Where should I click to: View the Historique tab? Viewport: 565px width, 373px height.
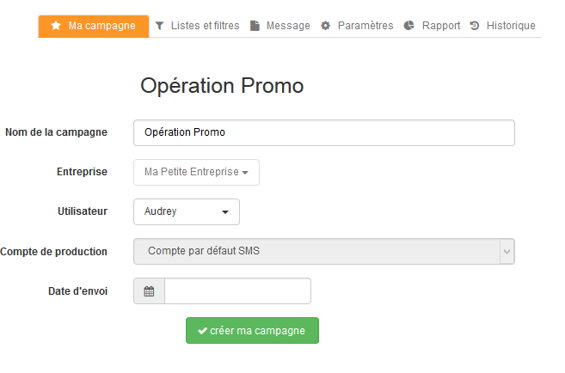(503, 26)
